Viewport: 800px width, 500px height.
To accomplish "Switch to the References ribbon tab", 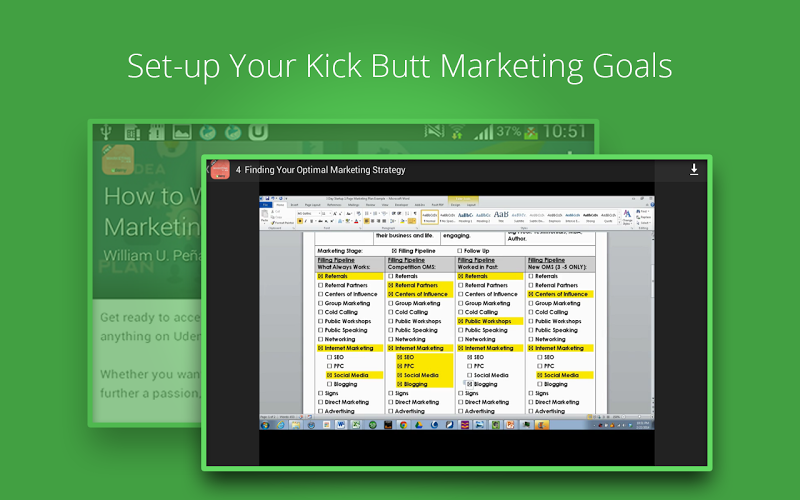I will tap(334, 205).
